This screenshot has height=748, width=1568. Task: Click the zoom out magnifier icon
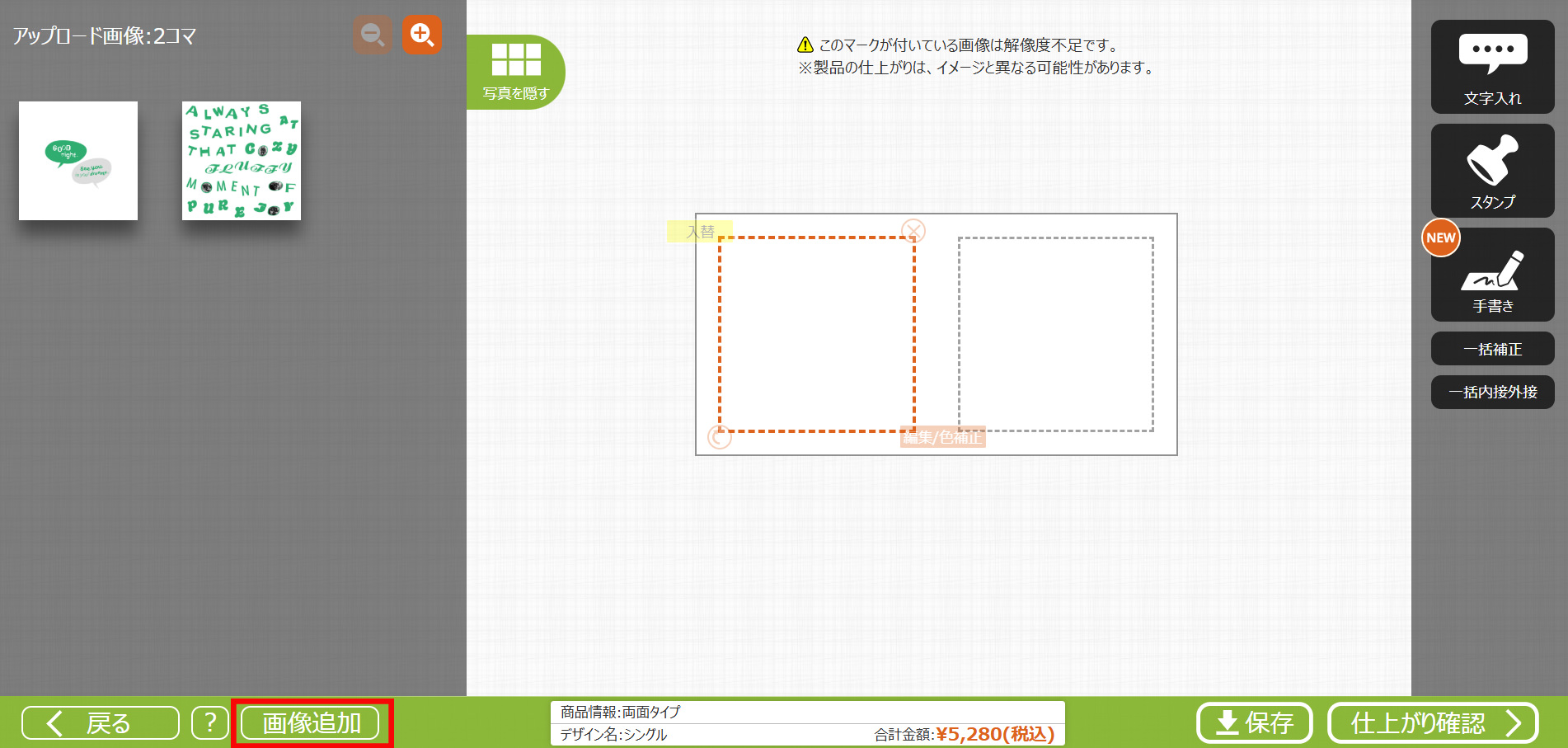tap(373, 35)
